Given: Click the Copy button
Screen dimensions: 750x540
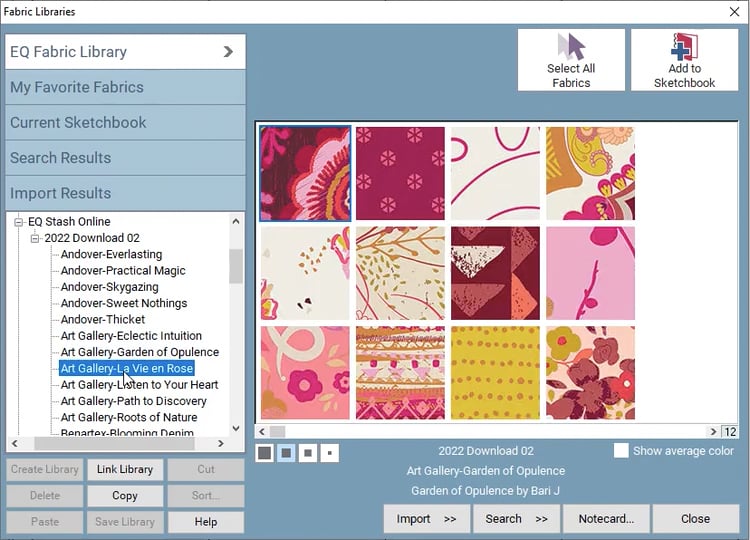Looking at the screenshot, I should [x=125, y=496].
